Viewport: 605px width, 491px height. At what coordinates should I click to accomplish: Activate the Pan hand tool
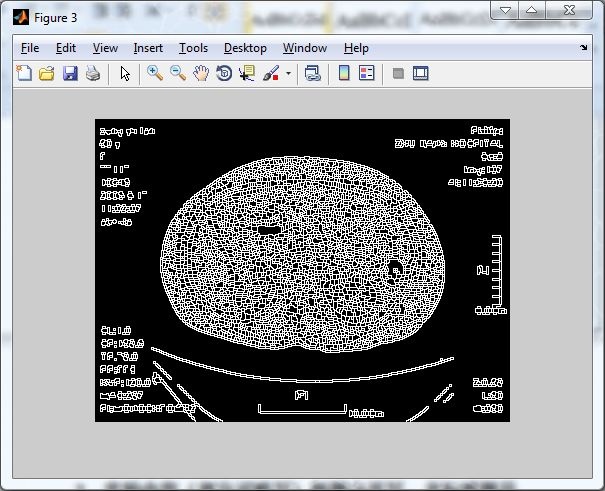click(201, 73)
